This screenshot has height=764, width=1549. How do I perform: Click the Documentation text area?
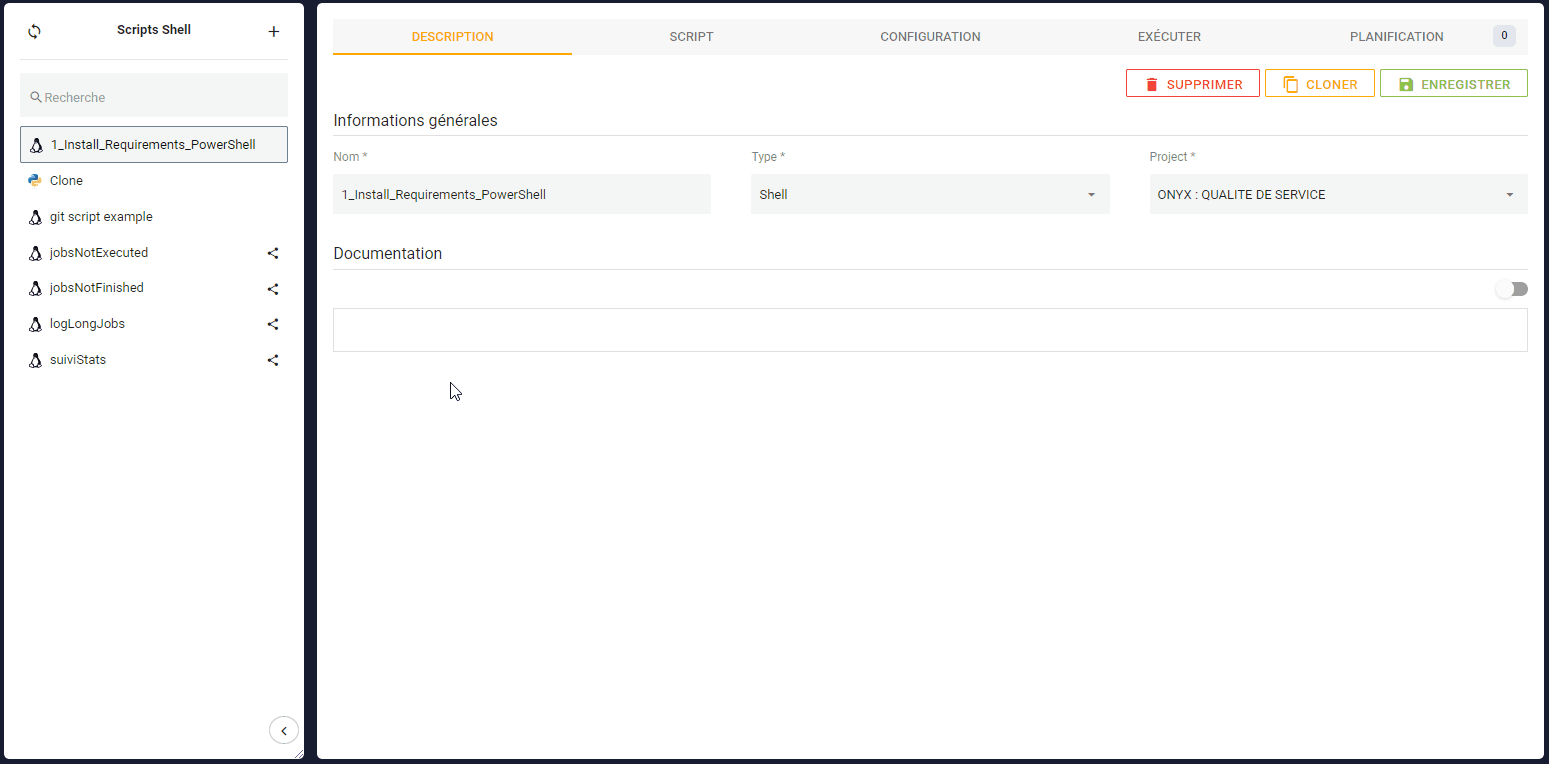tap(930, 330)
